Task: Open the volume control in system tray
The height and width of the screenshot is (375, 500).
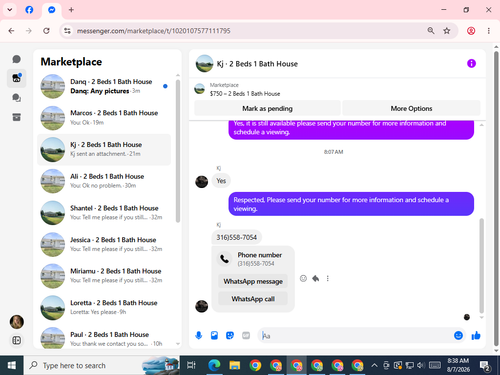Action: (421, 366)
